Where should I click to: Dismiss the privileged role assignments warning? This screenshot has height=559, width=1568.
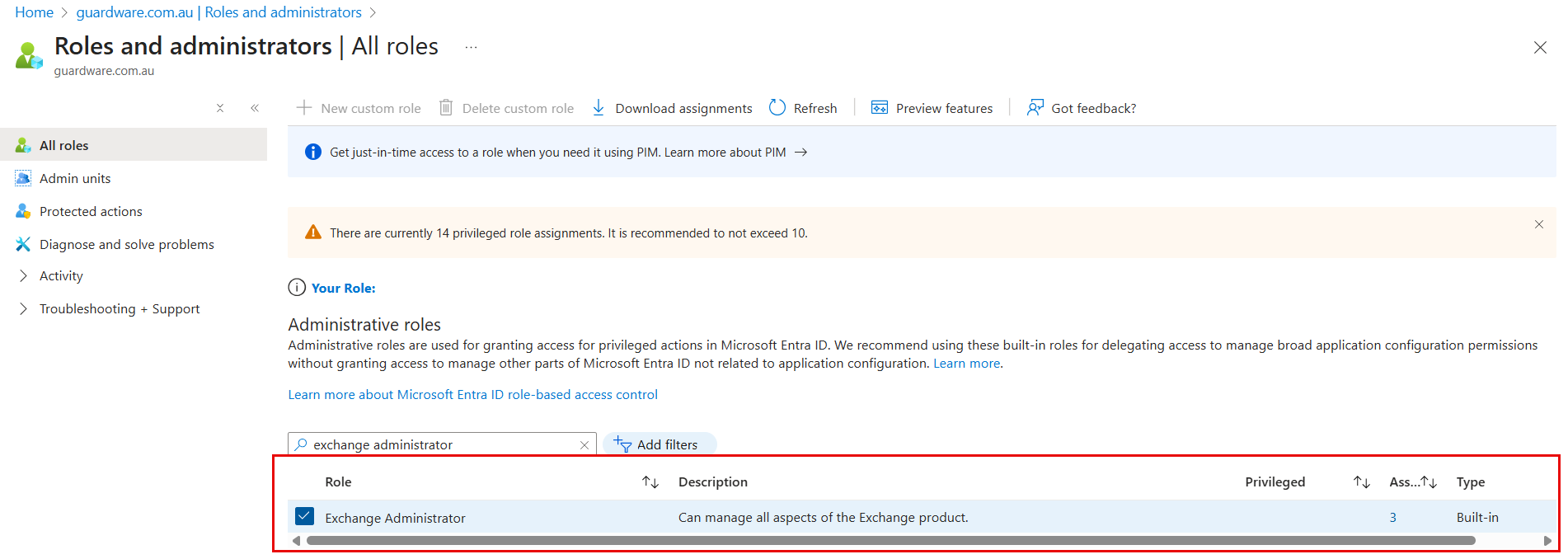(1538, 224)
